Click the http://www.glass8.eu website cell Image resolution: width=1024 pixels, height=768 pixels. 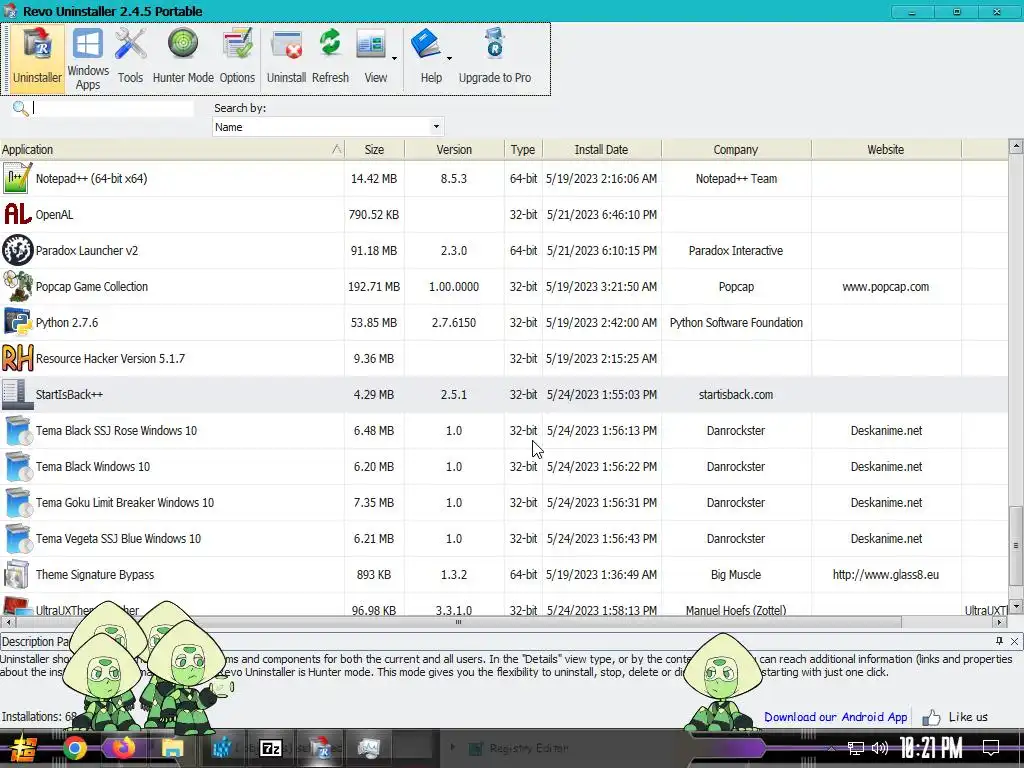886,575
